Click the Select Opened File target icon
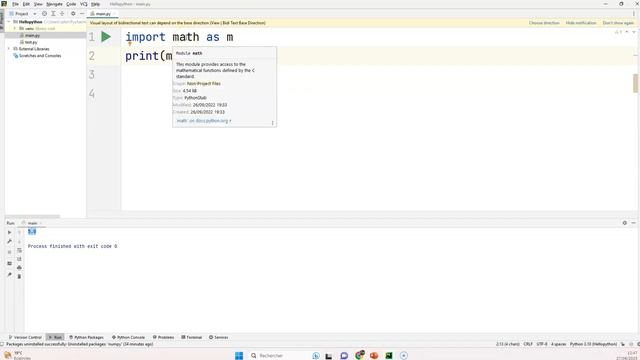The width and height of the screenshot is (640, 360). coord(44,13)
